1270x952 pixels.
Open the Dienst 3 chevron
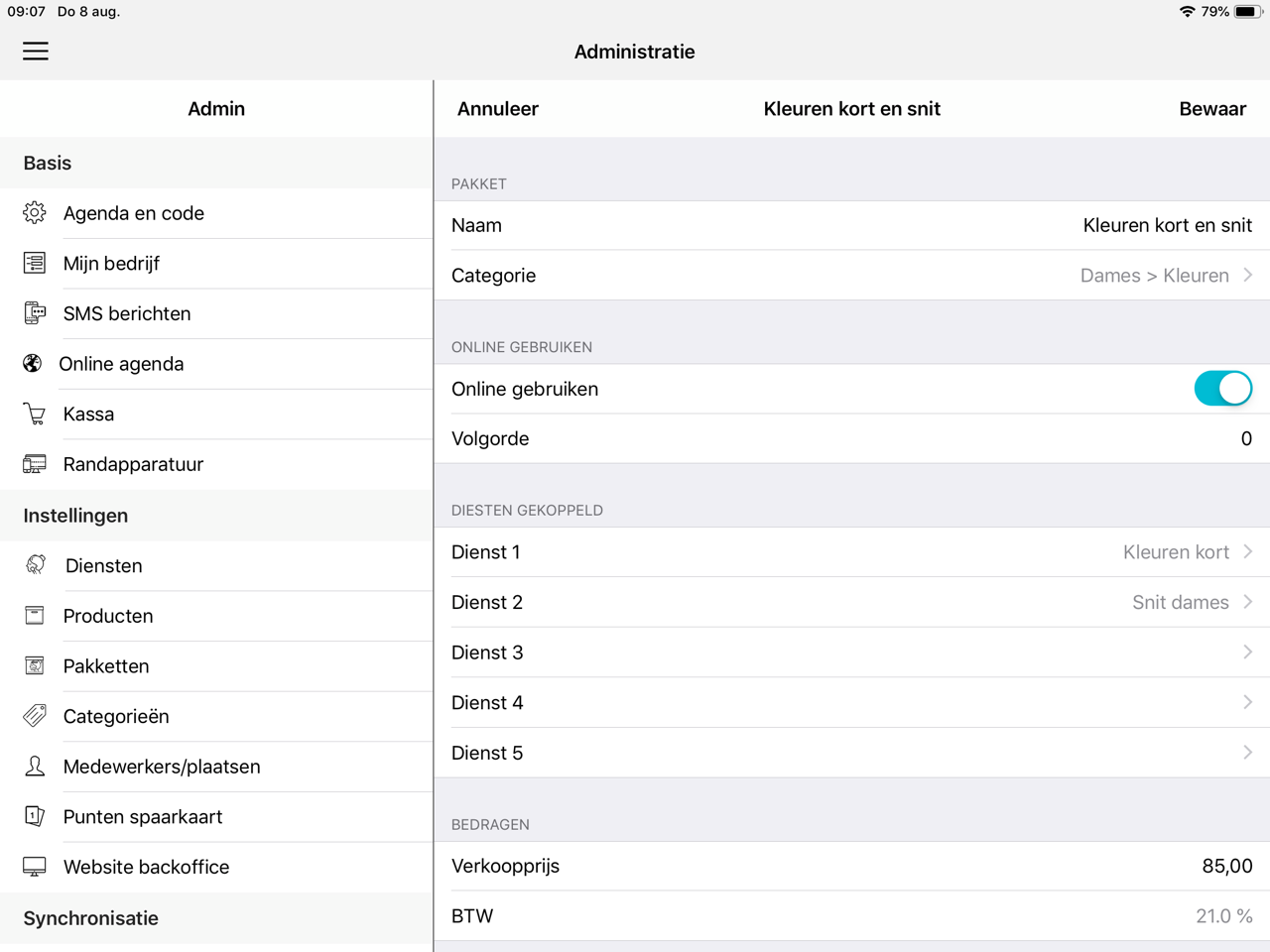(1248, 652)
